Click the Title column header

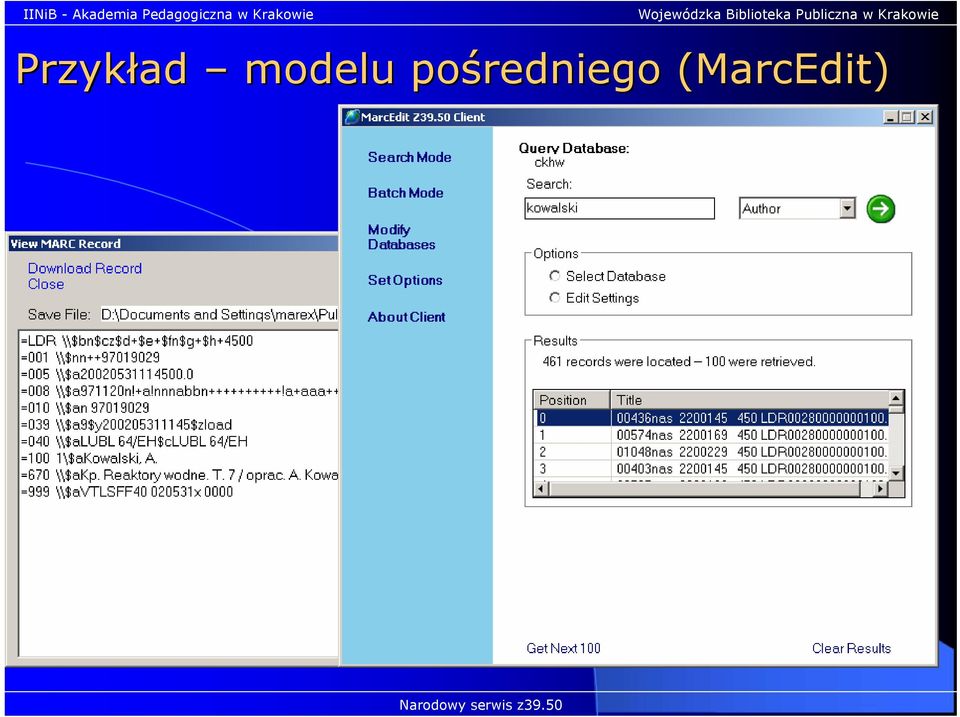click(x=748, y=400)
